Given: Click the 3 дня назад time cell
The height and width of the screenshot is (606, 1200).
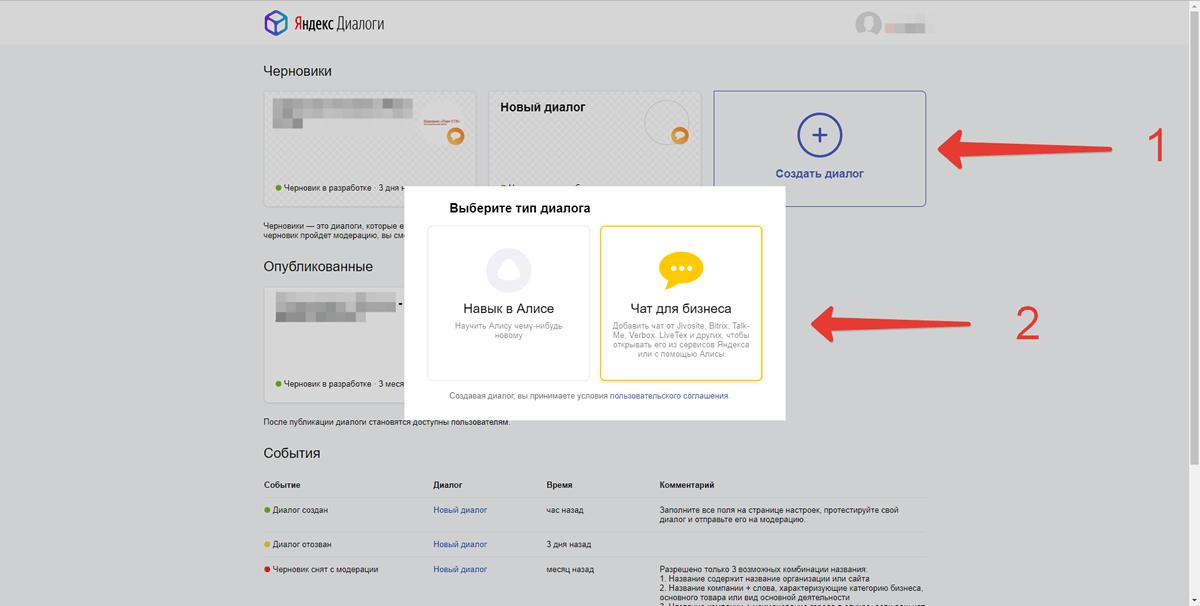Looking at the screenshot, I should 569,545.
